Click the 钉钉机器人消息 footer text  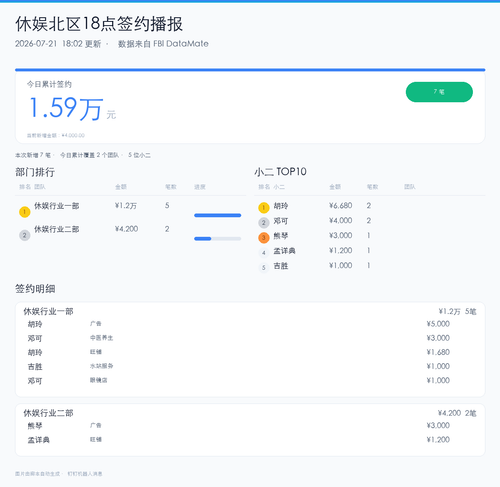tap(85, 474)
